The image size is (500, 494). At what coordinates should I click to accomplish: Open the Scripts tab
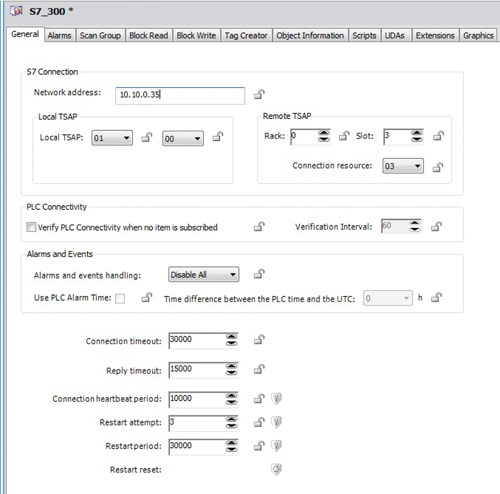tap(364, 35)
